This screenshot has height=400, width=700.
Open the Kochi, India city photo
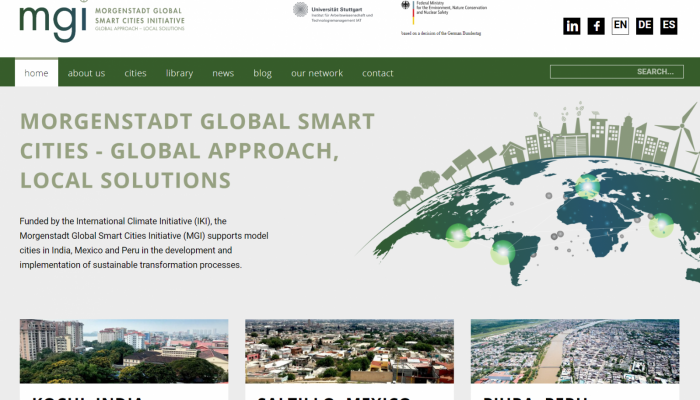coord(124,351)
